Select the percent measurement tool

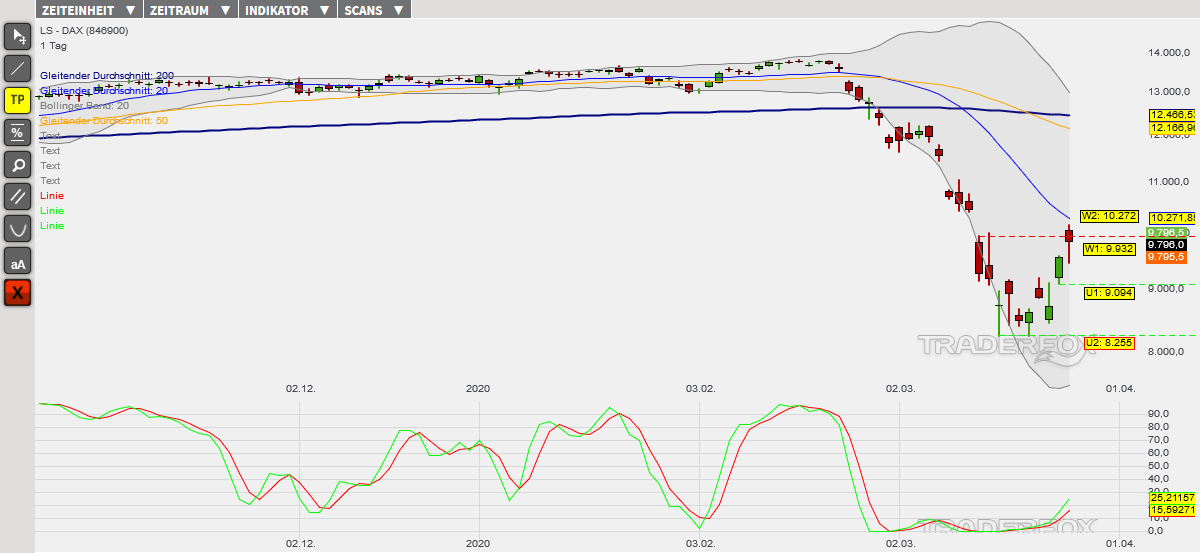[17, 133]
